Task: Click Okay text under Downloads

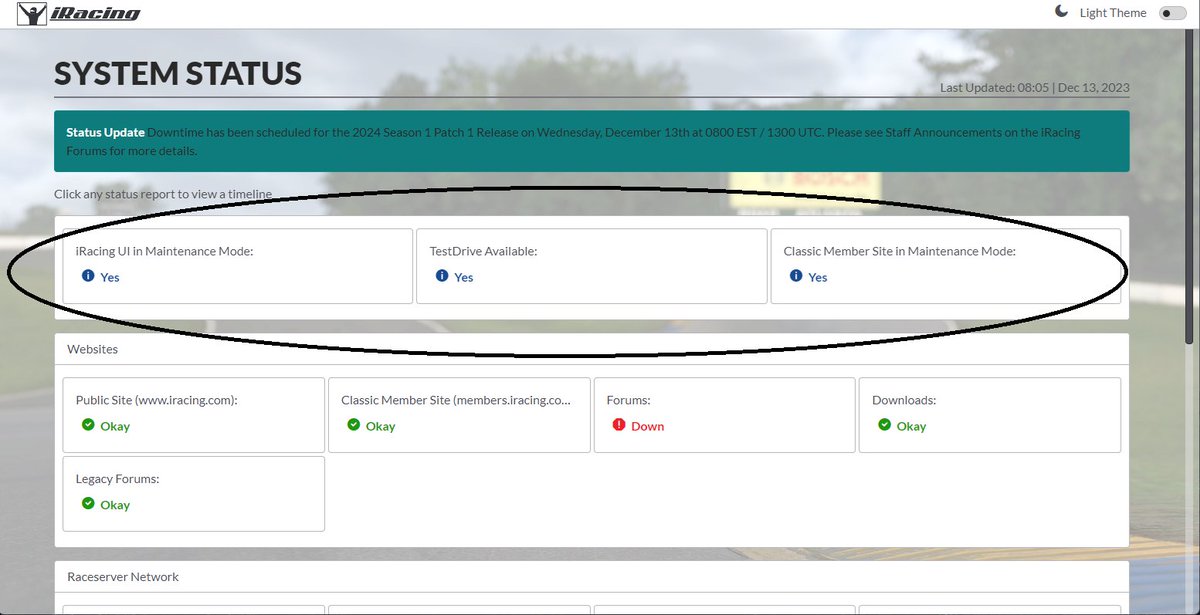Action: tap(911, 426)
